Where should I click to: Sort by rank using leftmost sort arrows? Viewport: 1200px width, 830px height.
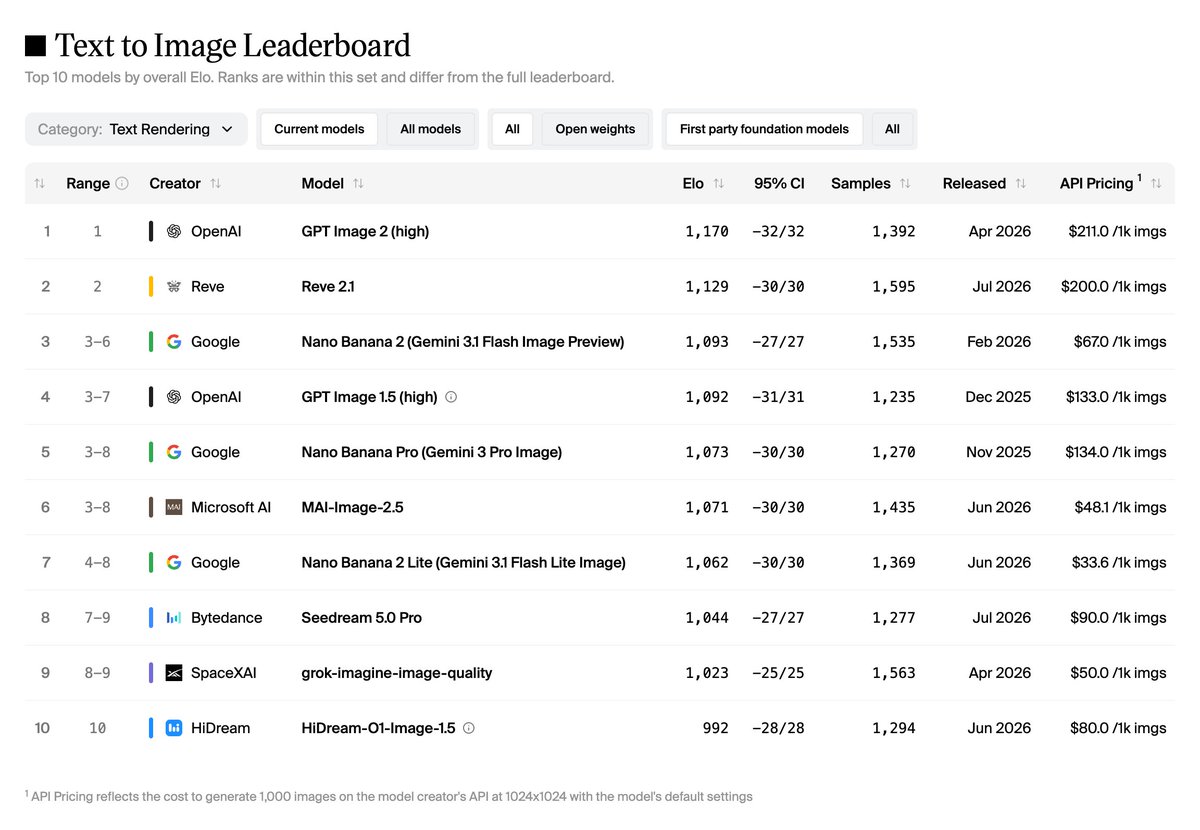point(39,184)
